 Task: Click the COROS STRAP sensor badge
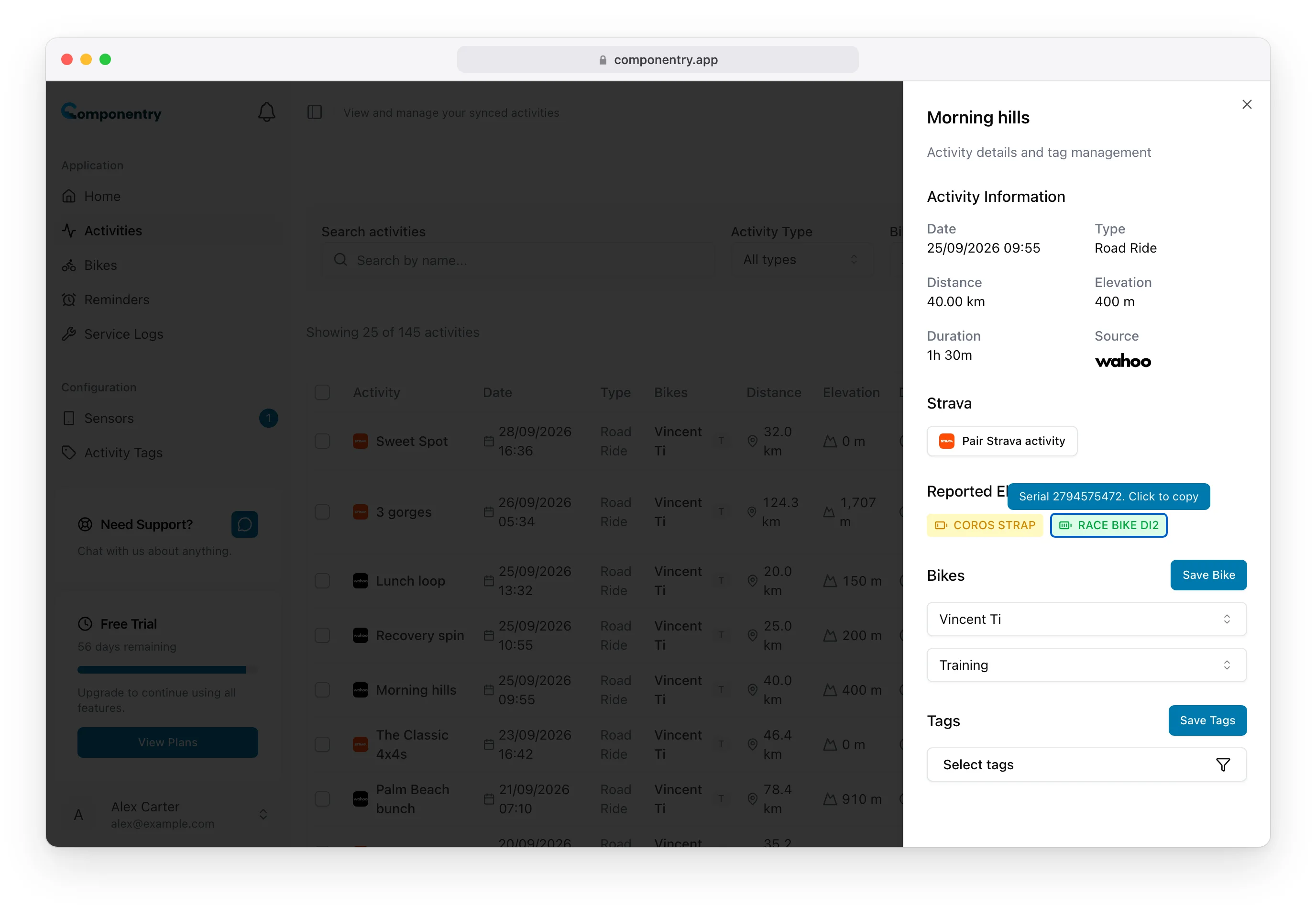tap(985, 525)
